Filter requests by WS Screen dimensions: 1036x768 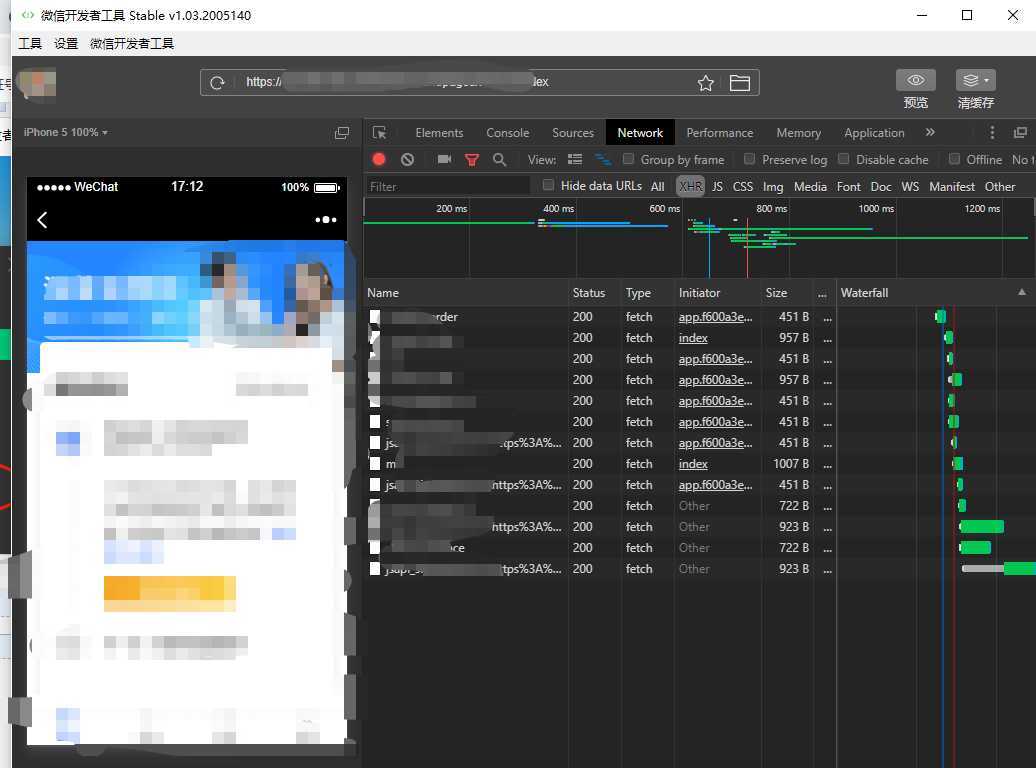(x=910, y=186)
